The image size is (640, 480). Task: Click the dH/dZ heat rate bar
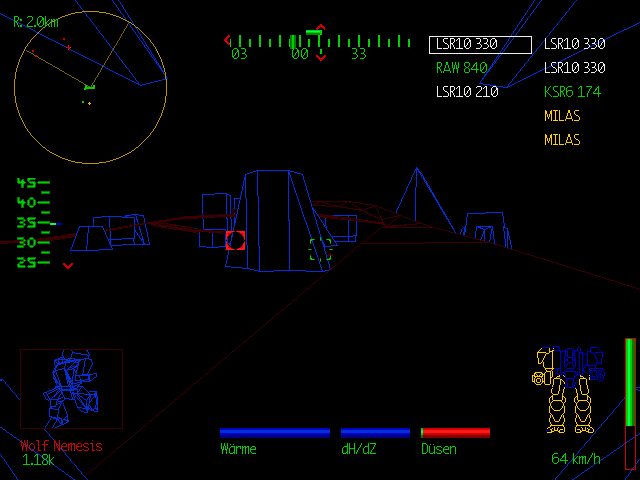[x=375, y=433]
